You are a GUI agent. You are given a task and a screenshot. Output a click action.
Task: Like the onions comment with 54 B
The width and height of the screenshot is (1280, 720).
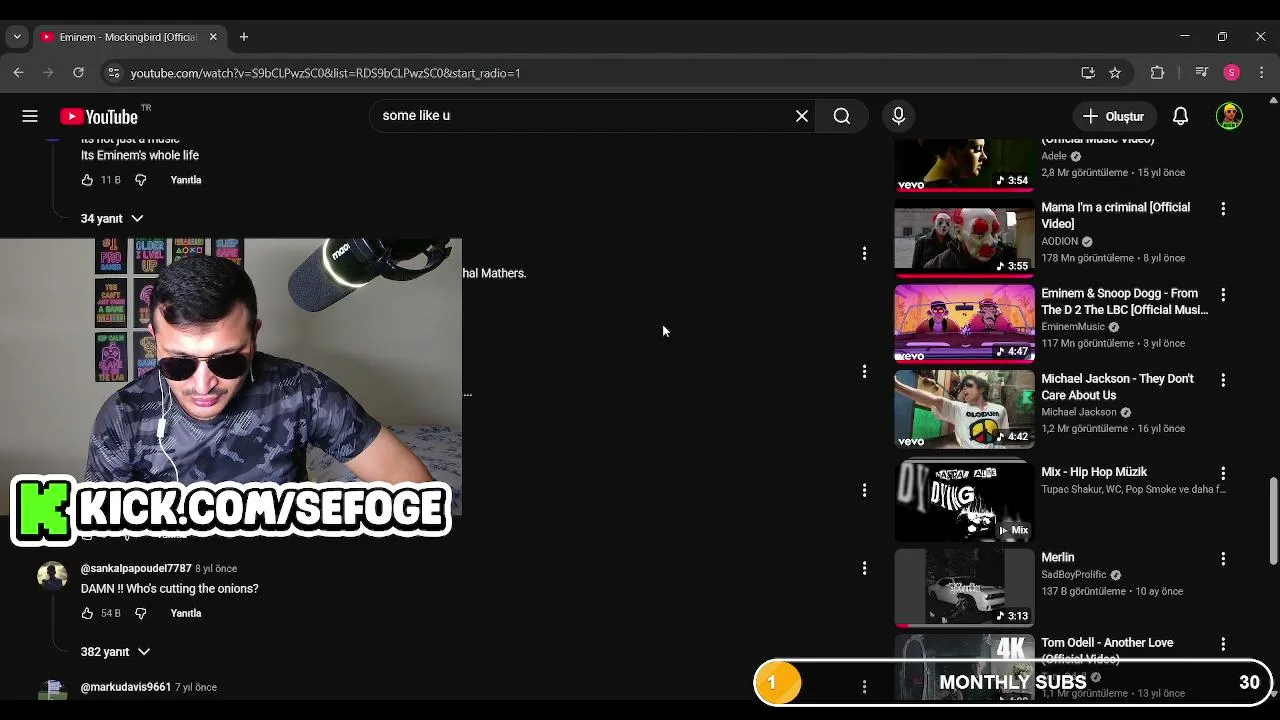87,613
